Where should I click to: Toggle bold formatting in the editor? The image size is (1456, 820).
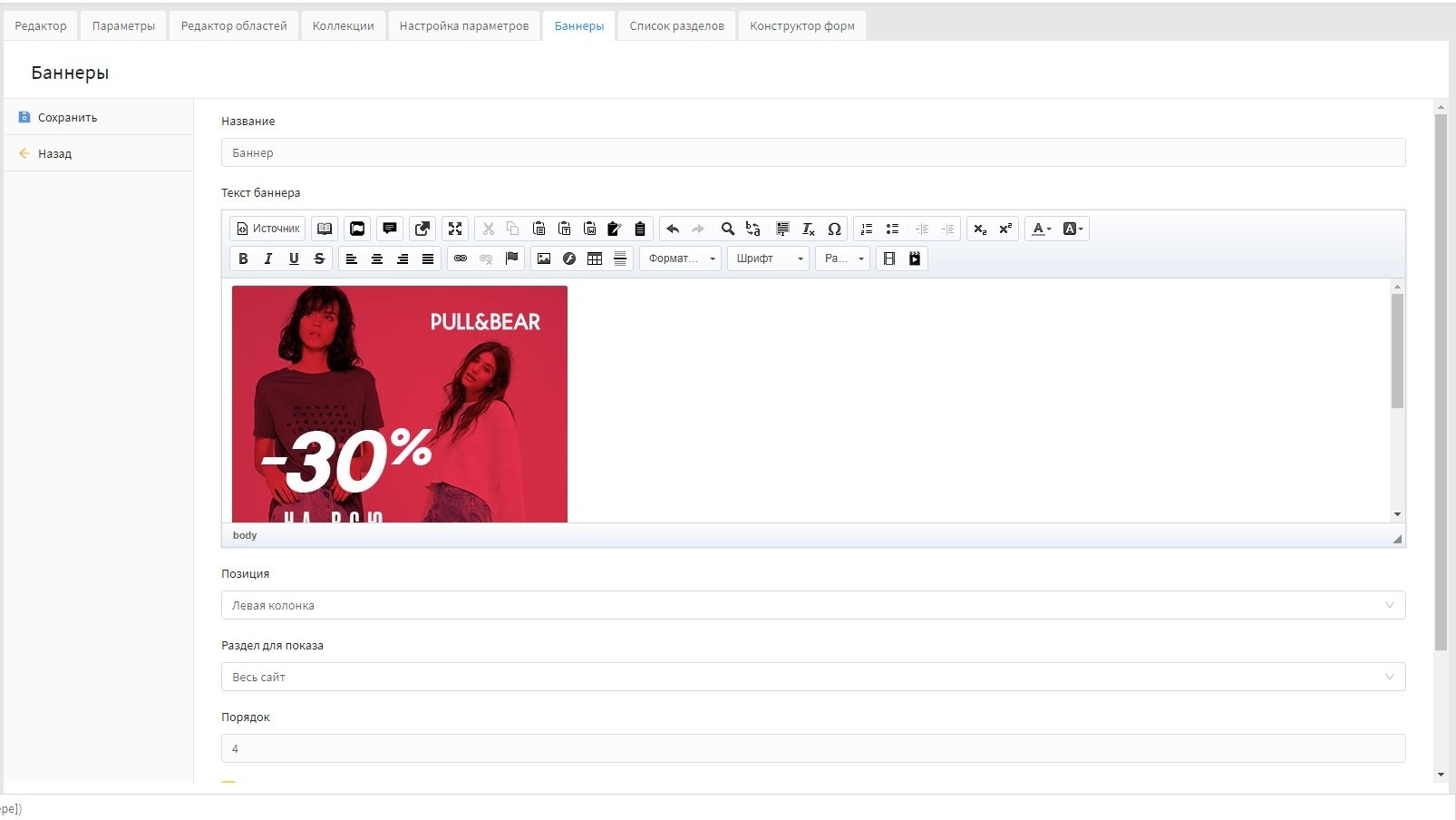[x=243, y=259]
